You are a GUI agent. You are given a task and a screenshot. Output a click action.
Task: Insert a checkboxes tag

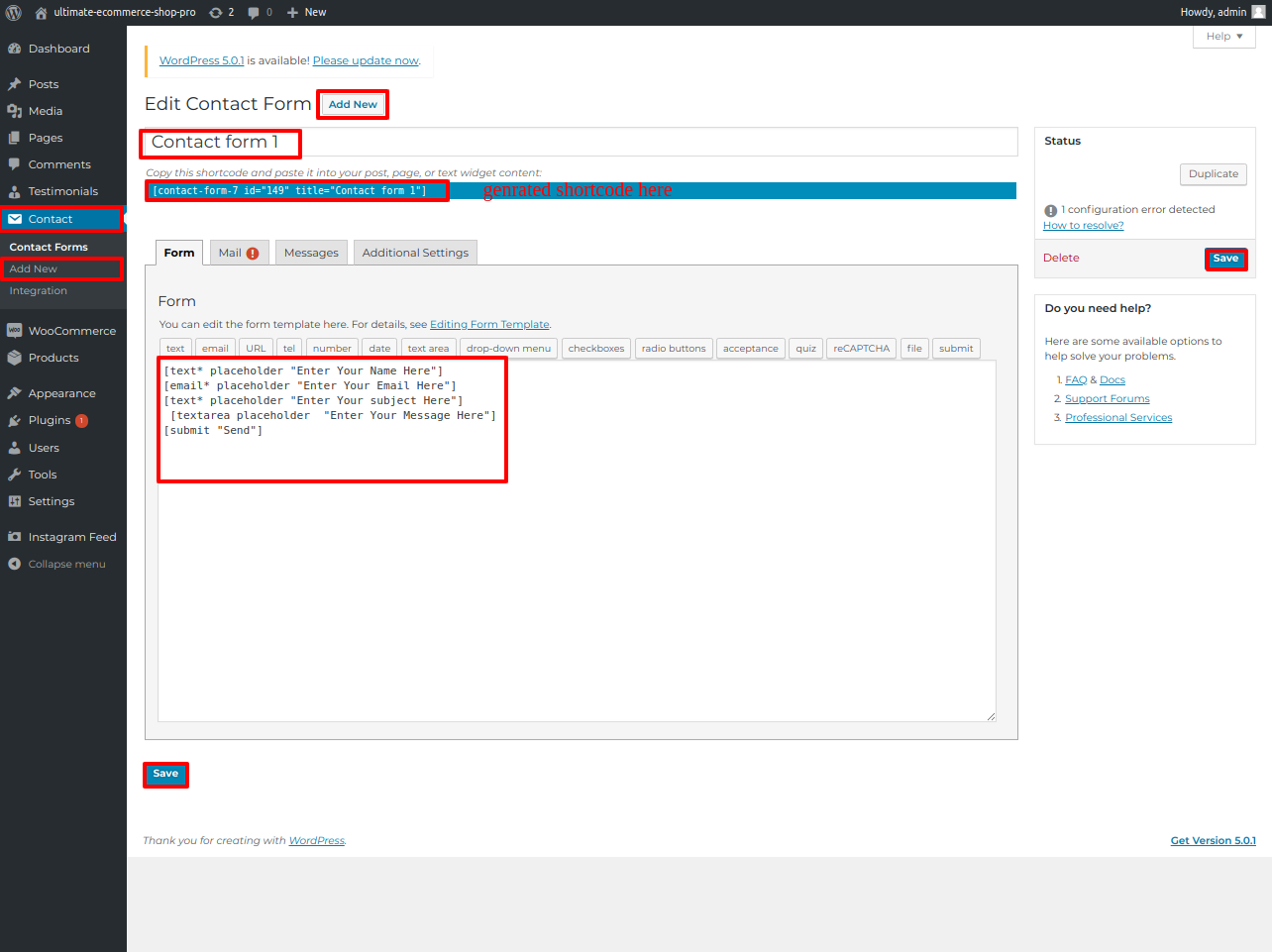[596, 348]
